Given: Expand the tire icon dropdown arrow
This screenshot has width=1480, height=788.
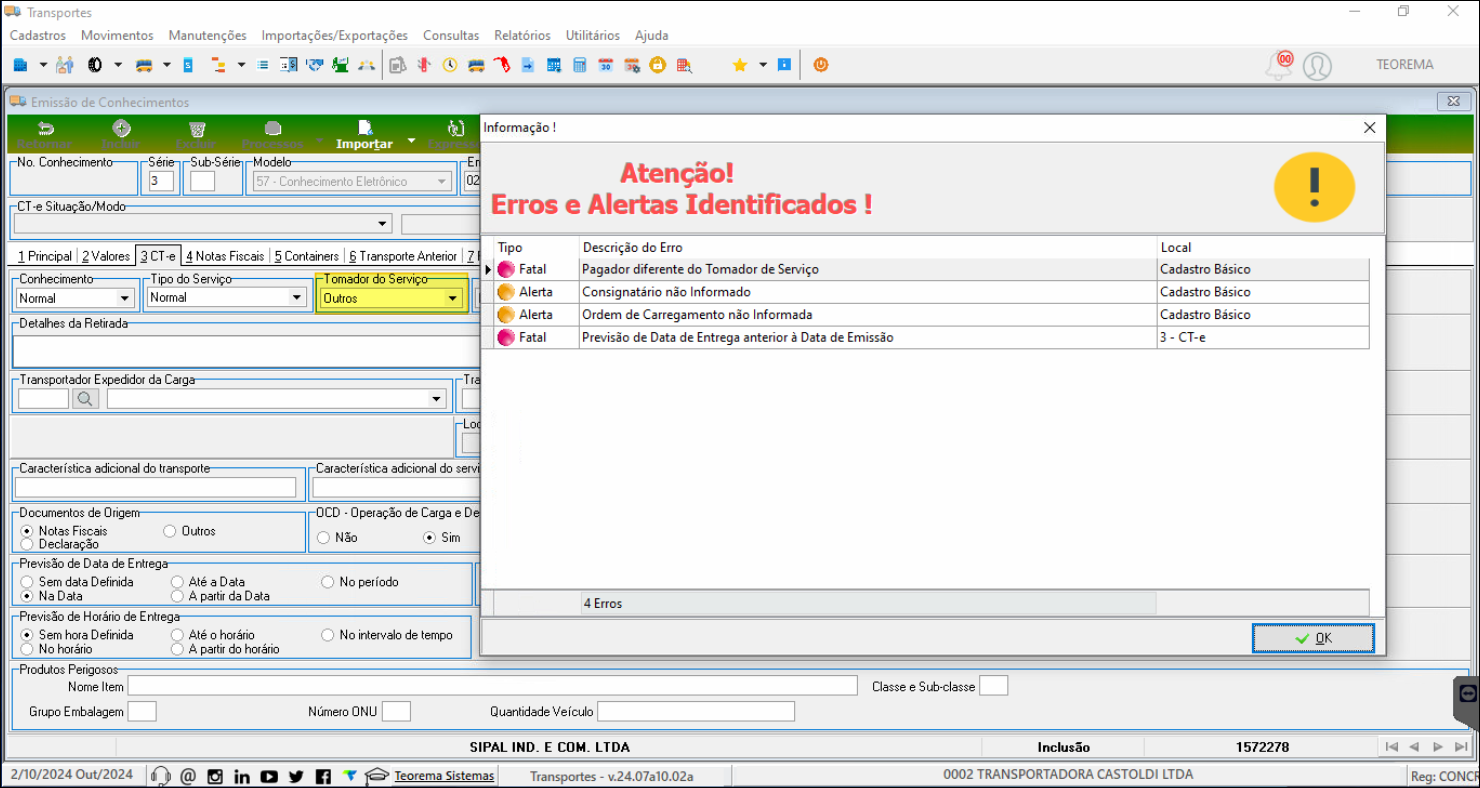Looking at the screenshot, I should (x=118, y=65).
